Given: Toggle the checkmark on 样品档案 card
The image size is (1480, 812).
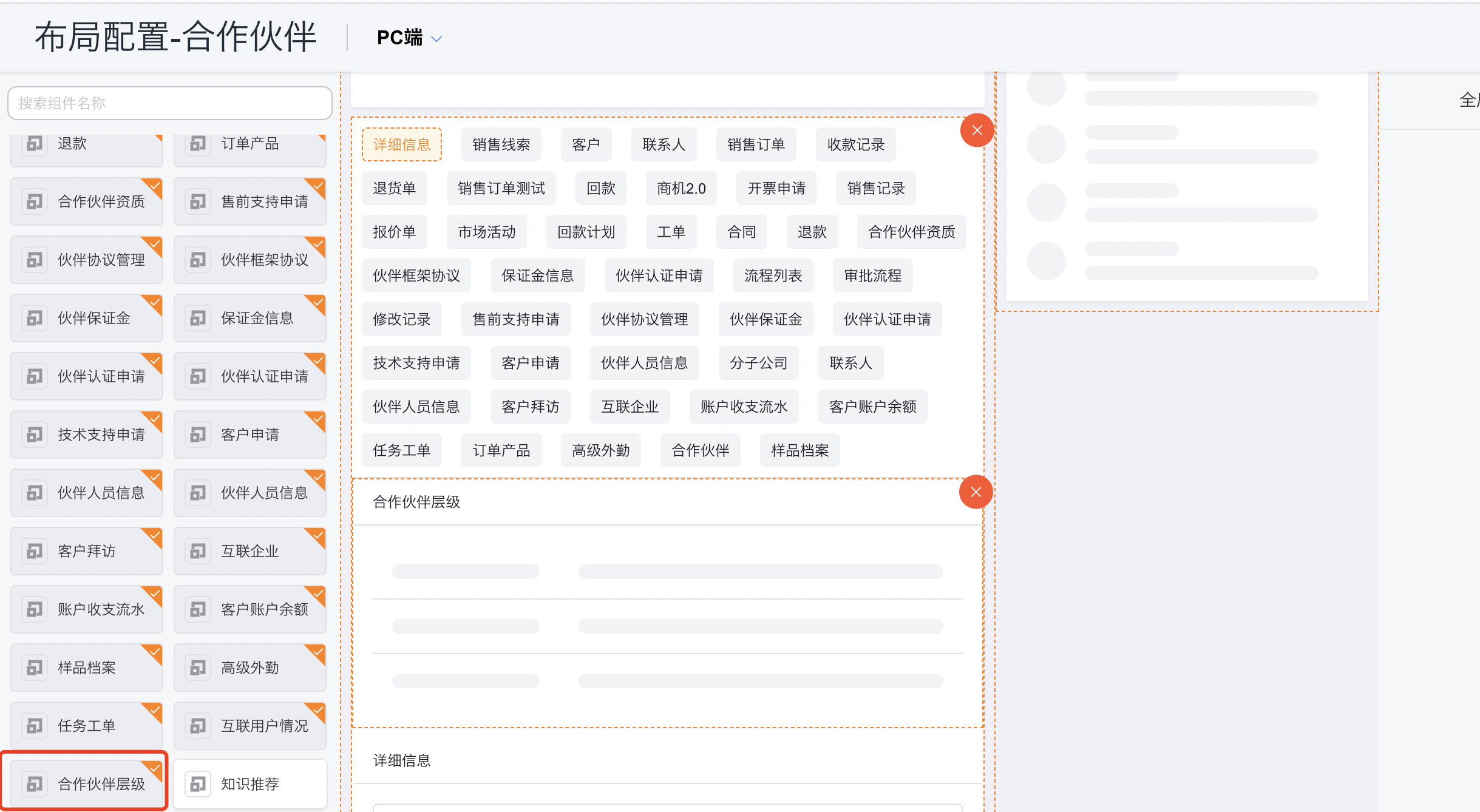Looking at the screenshot, I should (x=154, y=652).
